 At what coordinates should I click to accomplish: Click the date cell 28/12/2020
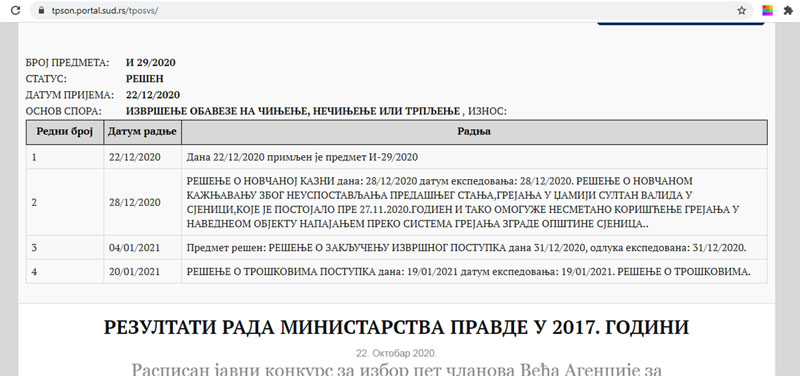pyautogui.click(x=135, y=203)
